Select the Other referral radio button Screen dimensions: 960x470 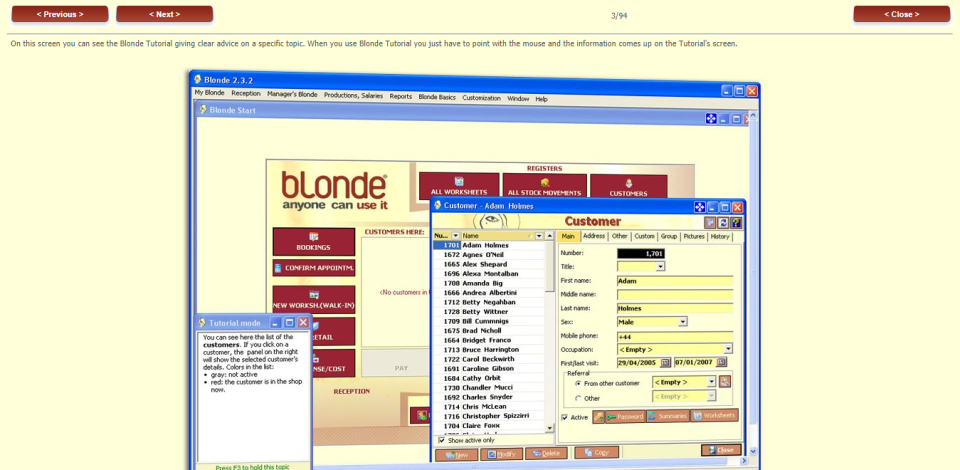pyautogui.click(x=578, y=398)
